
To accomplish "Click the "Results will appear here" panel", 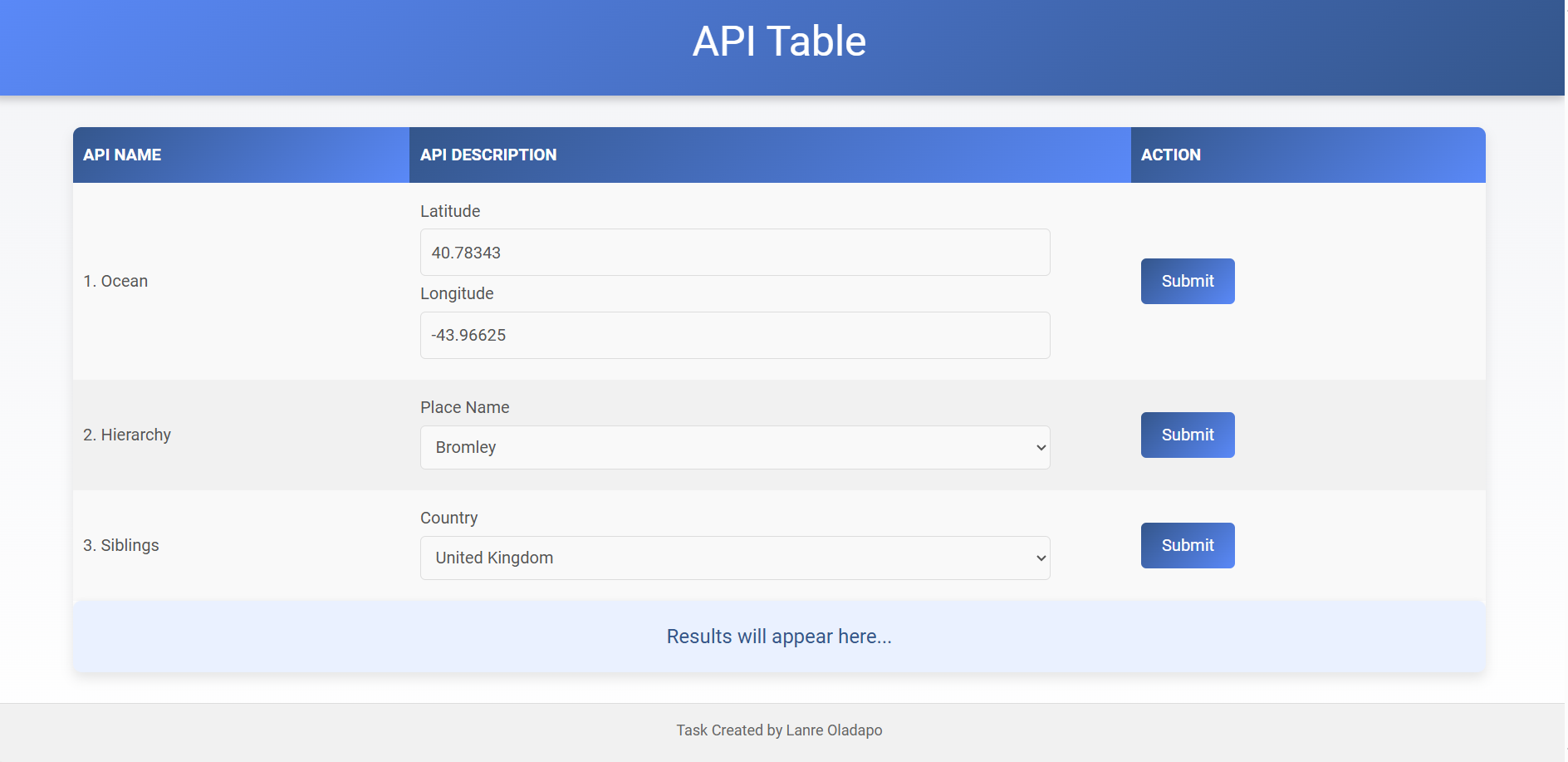I will pyautogui.click(x=779, y=637).
